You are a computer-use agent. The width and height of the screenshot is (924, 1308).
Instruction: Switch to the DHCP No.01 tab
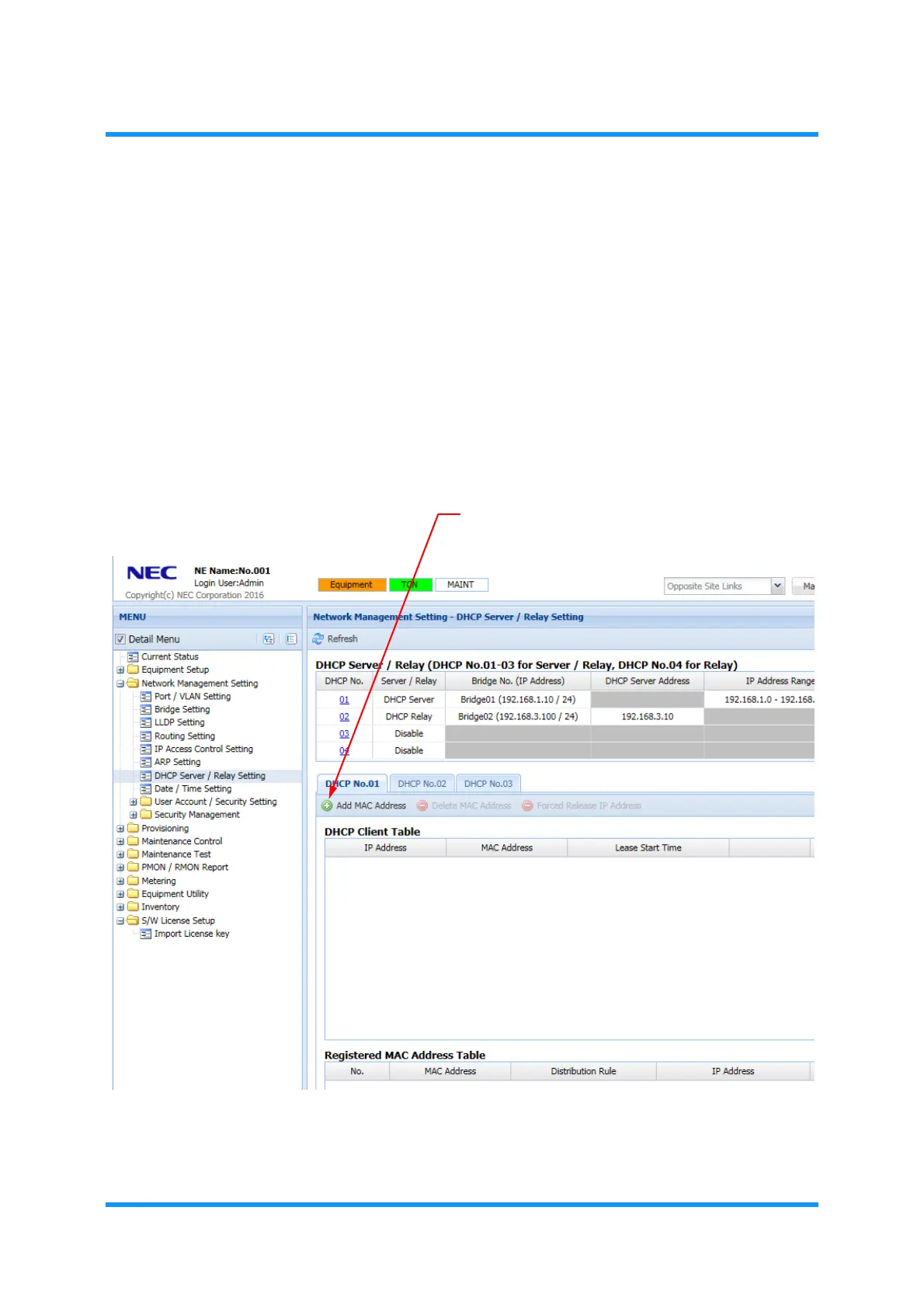coord(353,784)
